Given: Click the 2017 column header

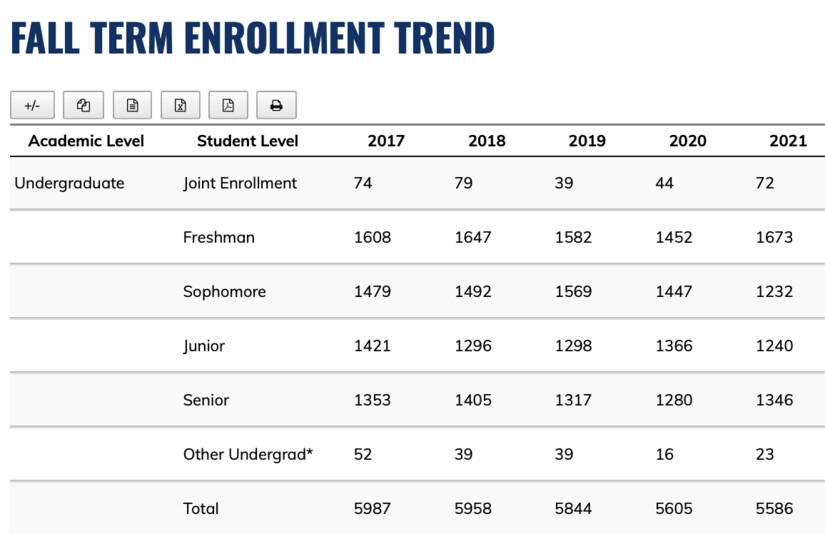Looking at the screenshot, I should tap(386, 141).
